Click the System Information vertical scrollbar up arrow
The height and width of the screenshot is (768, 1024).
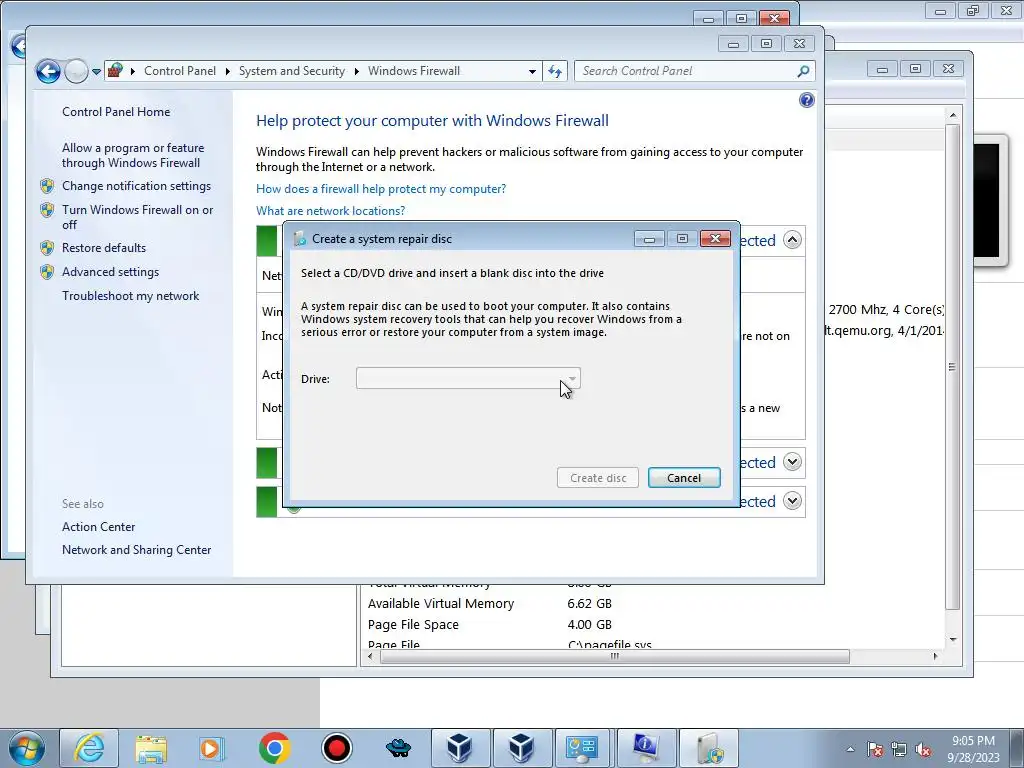[x=953, y=115]
